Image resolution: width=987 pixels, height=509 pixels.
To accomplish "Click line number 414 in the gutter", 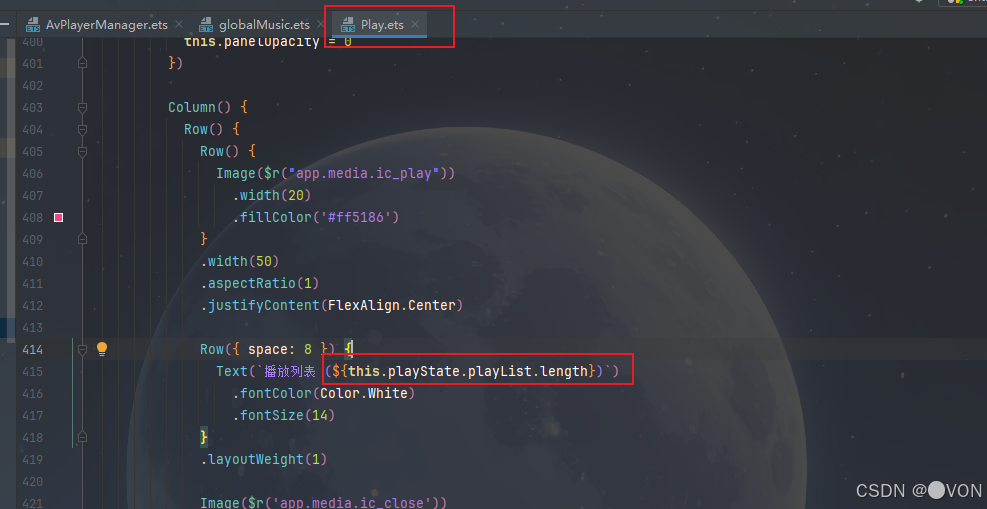I will 32,349.
